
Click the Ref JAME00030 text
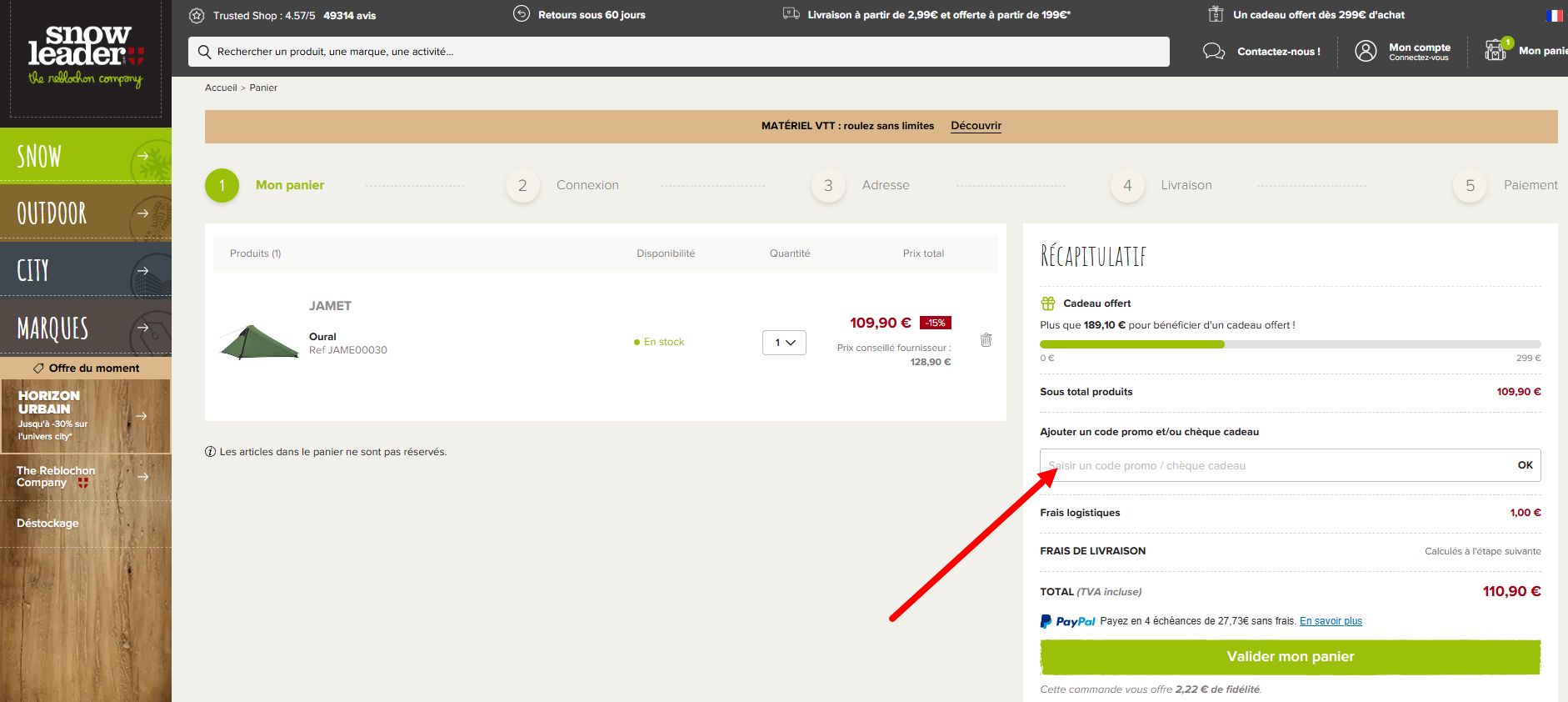tap(348, 350)
